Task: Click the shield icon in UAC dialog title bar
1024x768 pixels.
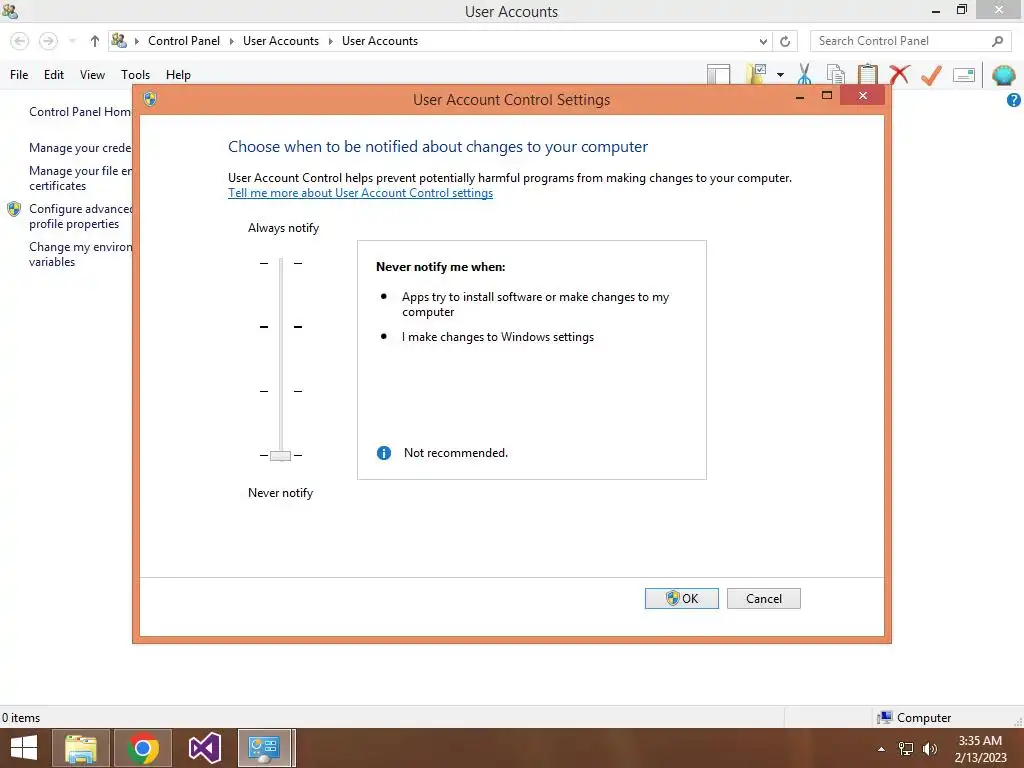Action: click(x=150, y=99)
